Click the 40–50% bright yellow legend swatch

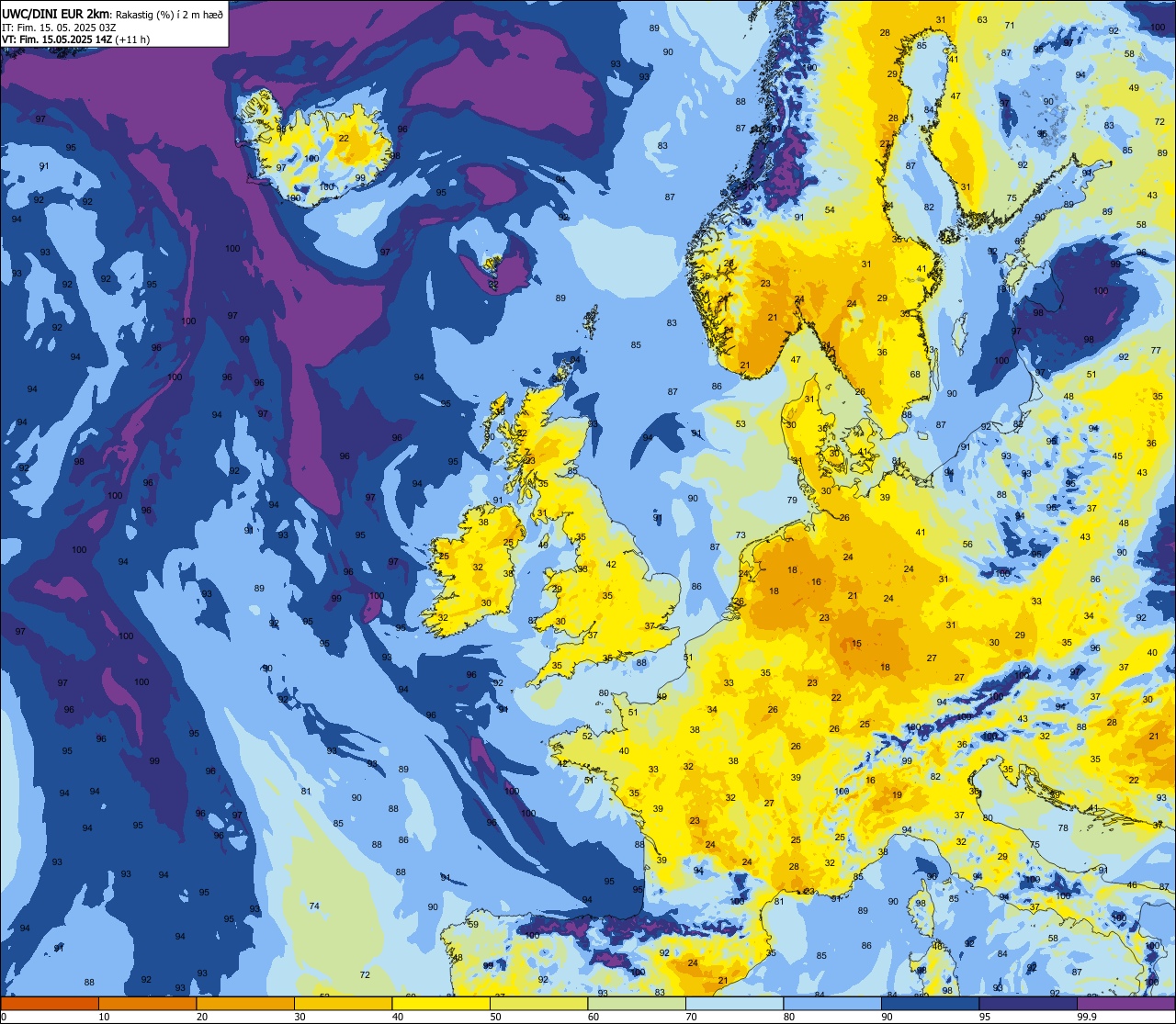(441, 1003)
